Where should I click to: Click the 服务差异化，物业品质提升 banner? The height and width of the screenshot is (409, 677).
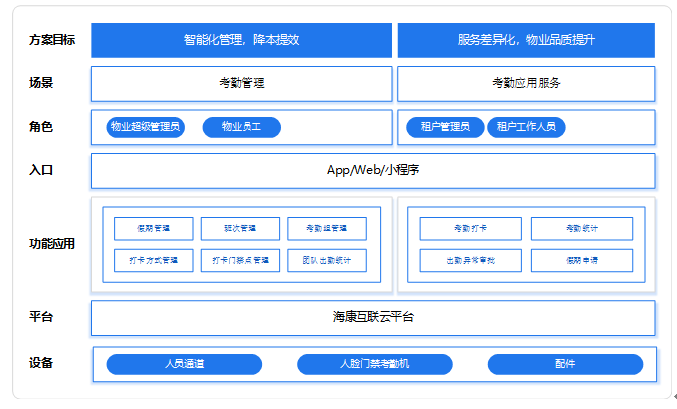[x=526, y=41]
